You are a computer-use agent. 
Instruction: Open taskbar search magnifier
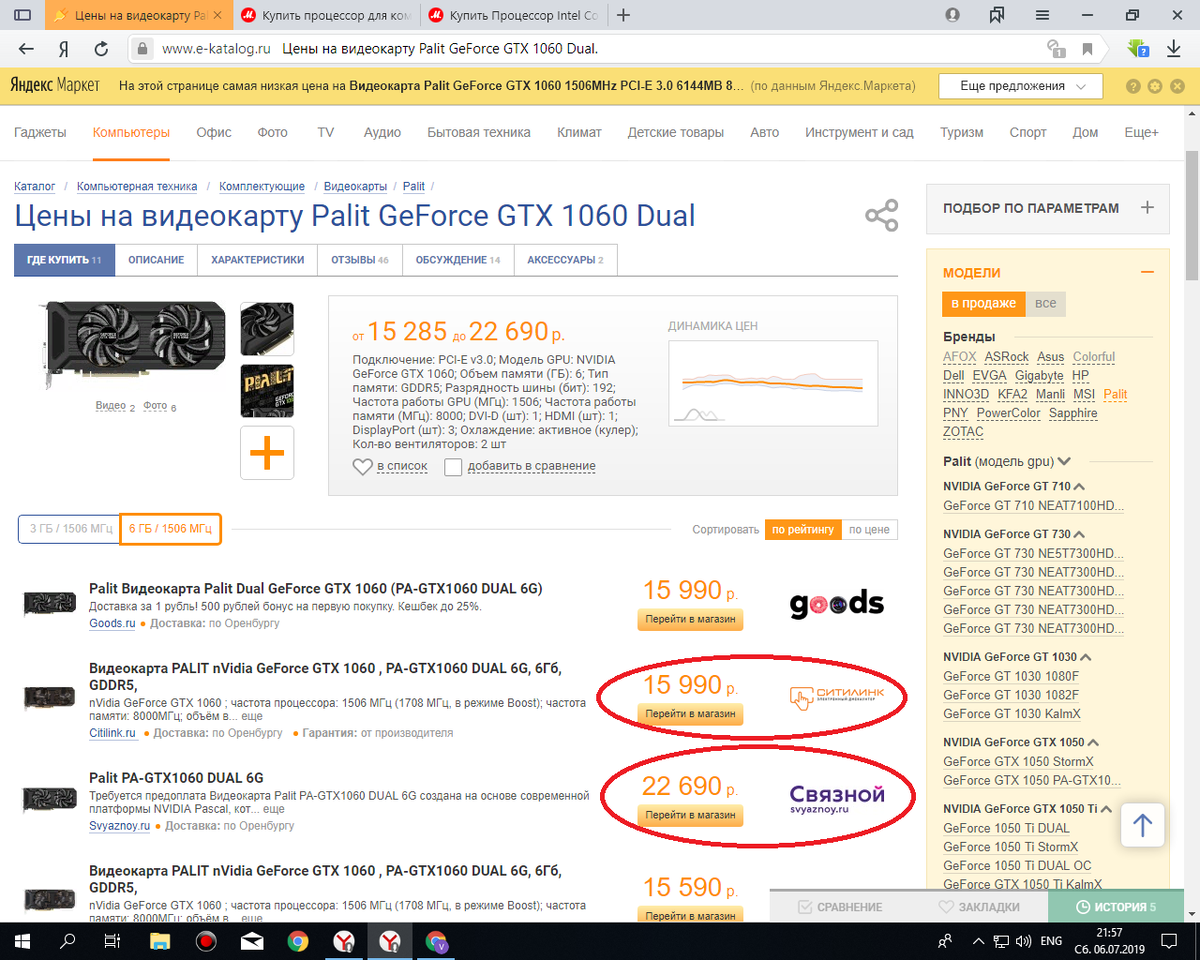click(x=68, y=940)
